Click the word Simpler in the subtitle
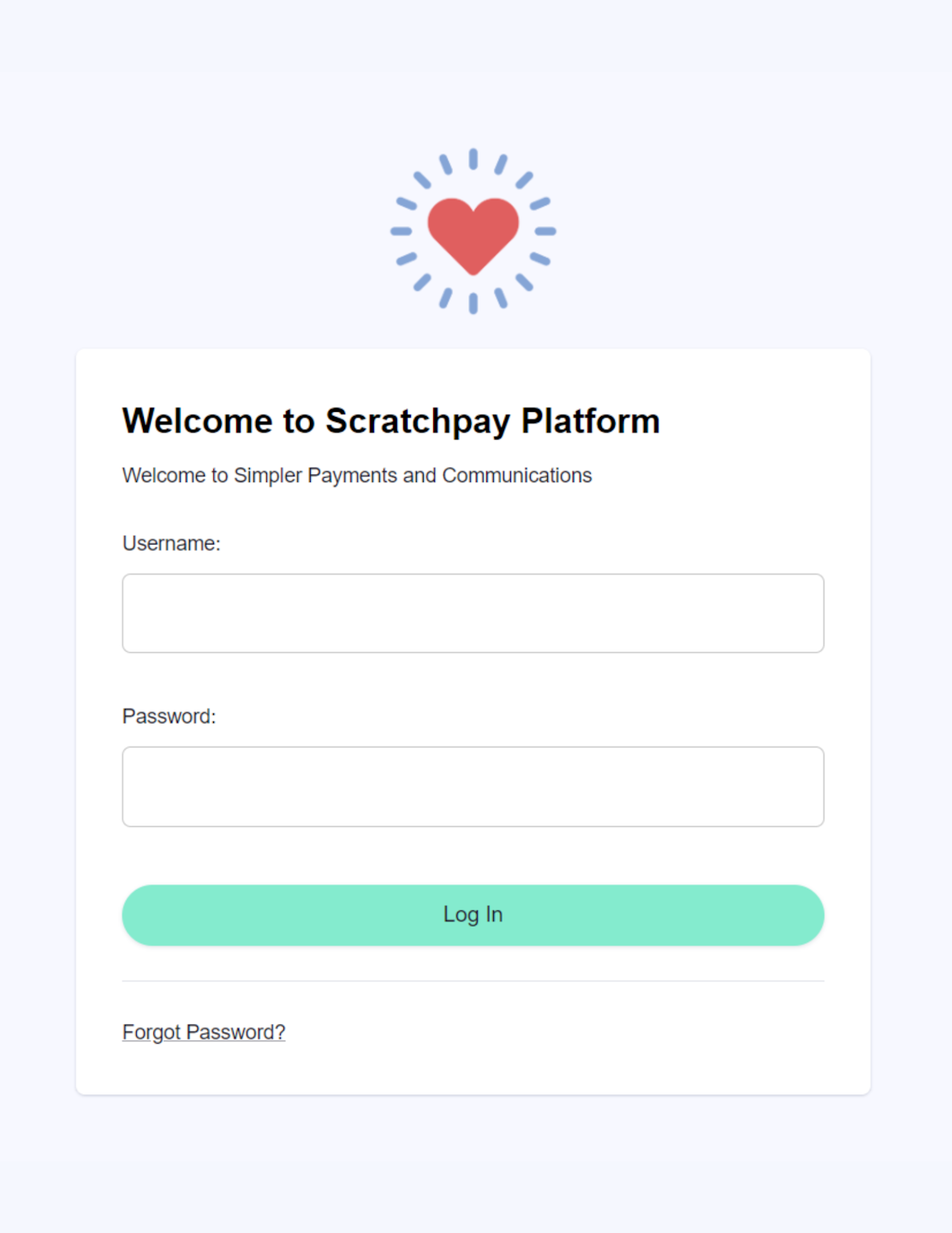 point(268,475)
